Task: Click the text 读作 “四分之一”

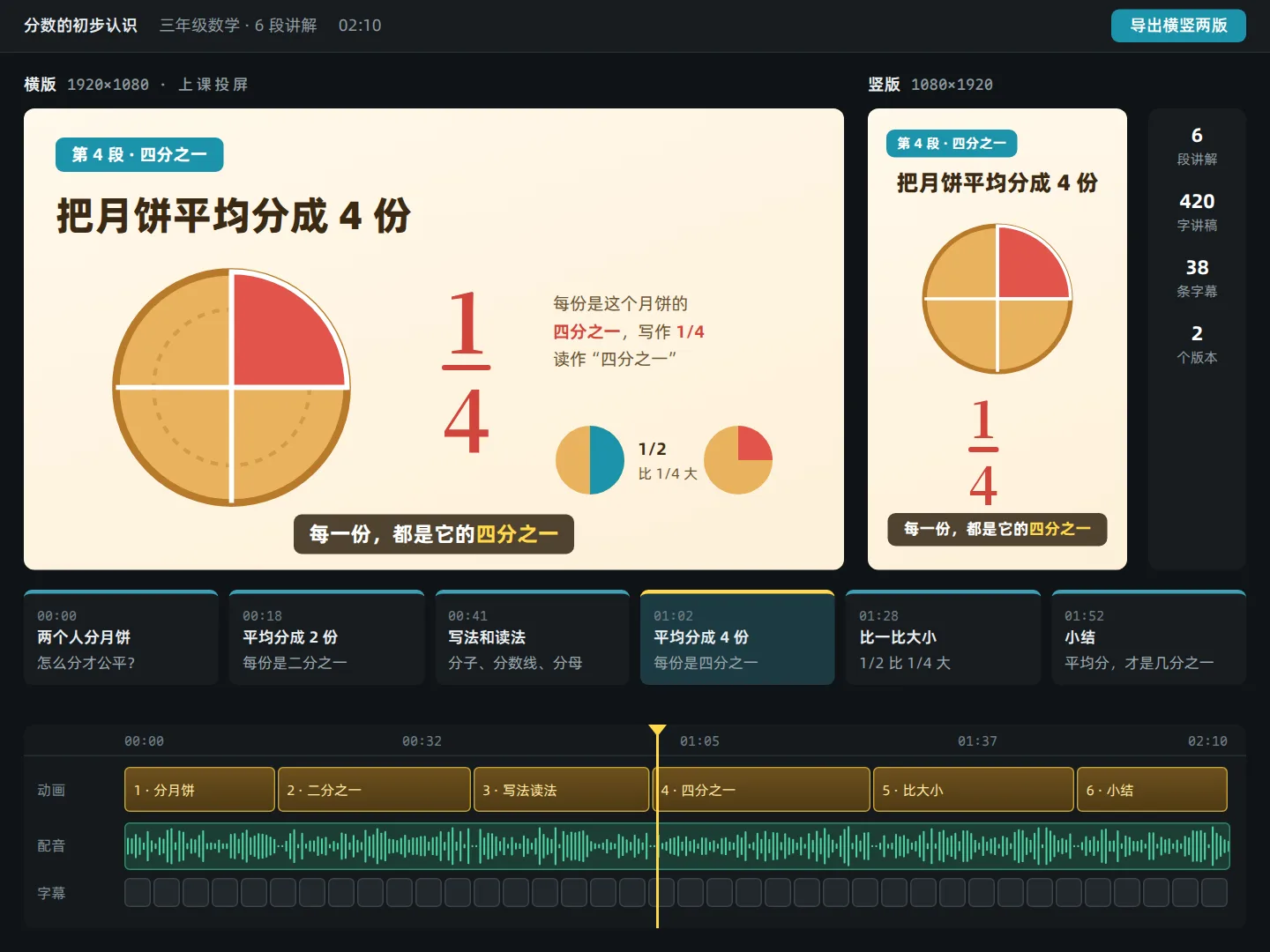Action: (x=615, y=359)
